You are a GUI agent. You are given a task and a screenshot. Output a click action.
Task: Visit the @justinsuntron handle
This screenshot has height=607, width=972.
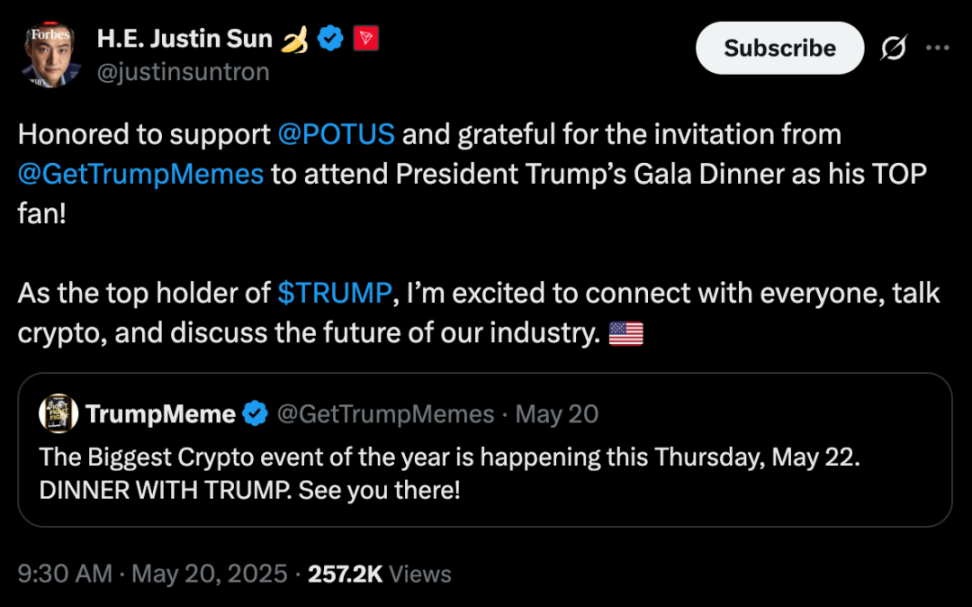(183, 72)
